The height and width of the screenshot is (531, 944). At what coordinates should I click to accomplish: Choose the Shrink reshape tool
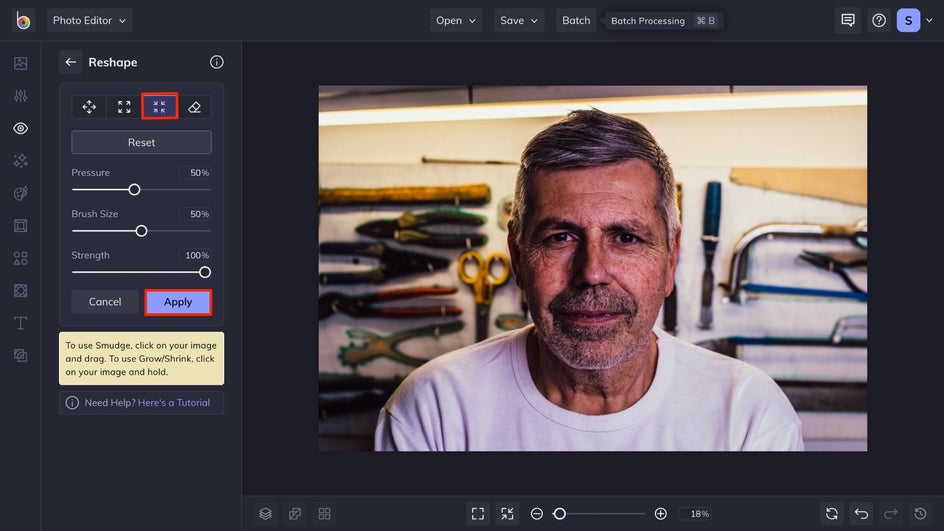click(159, 107)
